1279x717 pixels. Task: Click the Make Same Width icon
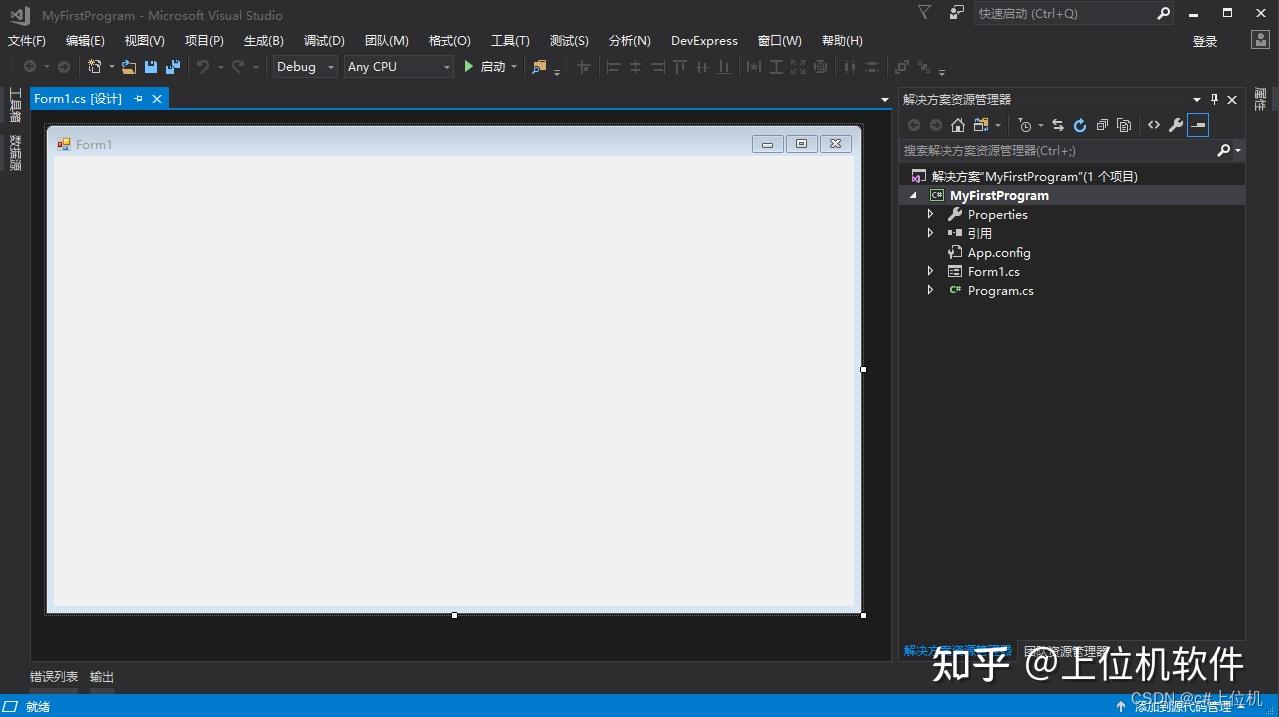[x=753, y=67]
